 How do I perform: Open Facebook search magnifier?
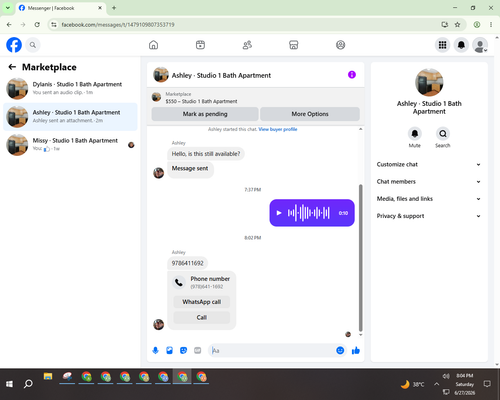33,45
